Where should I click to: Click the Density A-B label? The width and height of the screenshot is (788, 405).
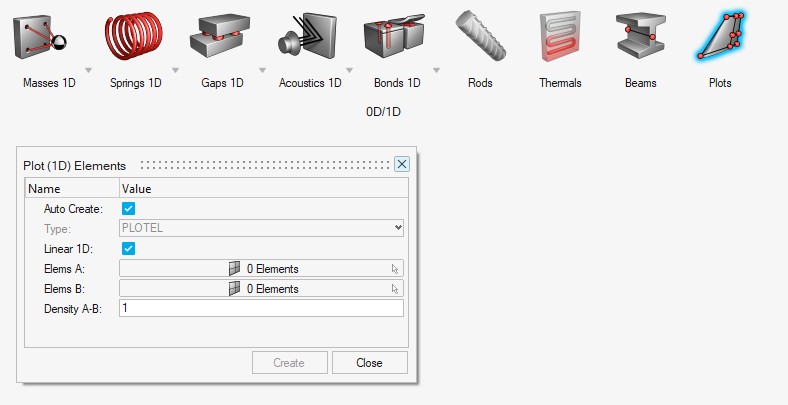coord(73,309)
